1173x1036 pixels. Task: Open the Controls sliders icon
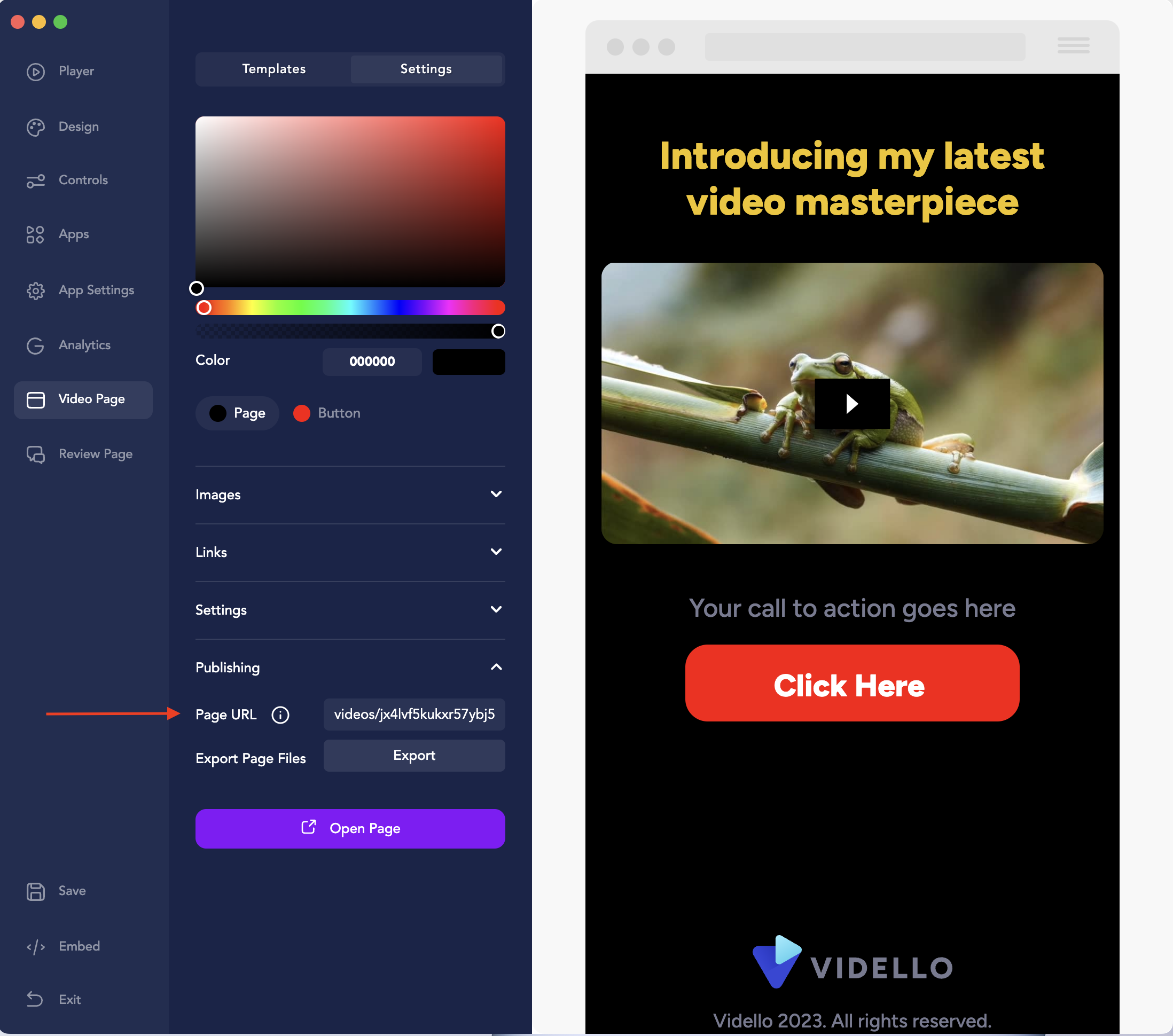tap(36, 181)
